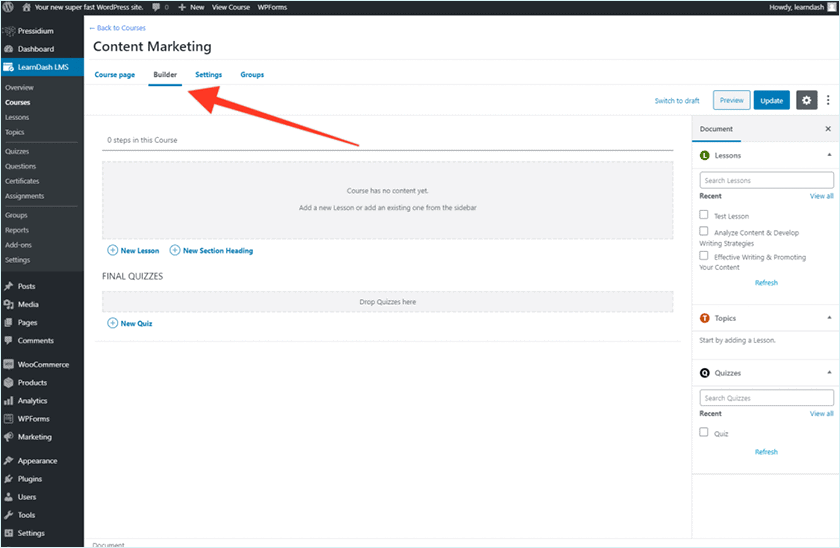The height and width of the screenshot is (548, 840).
Task: Open WooCommerce in the admin sidebar
Action: (x=42, y=364)
